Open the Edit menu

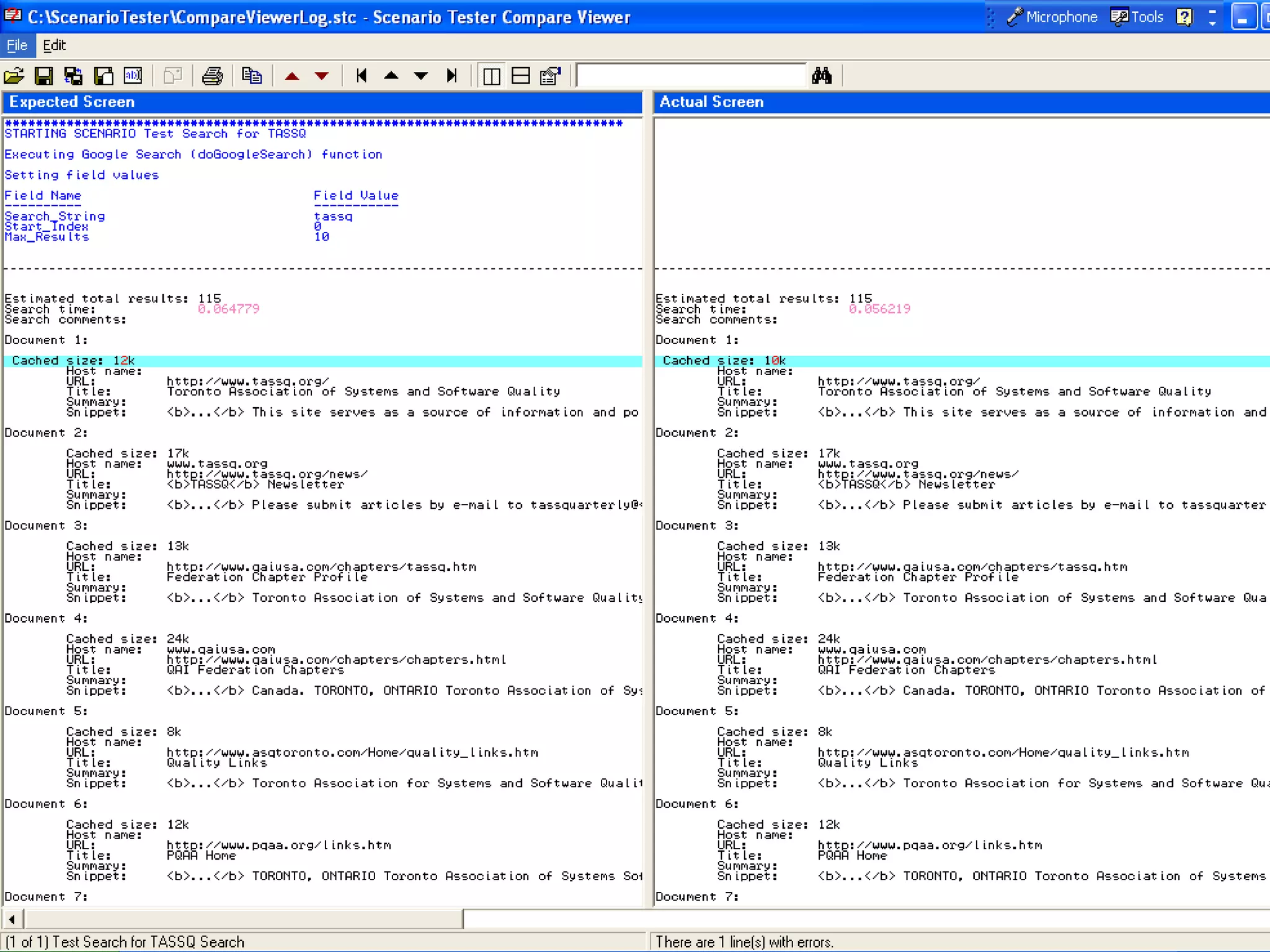pos(54,45)
